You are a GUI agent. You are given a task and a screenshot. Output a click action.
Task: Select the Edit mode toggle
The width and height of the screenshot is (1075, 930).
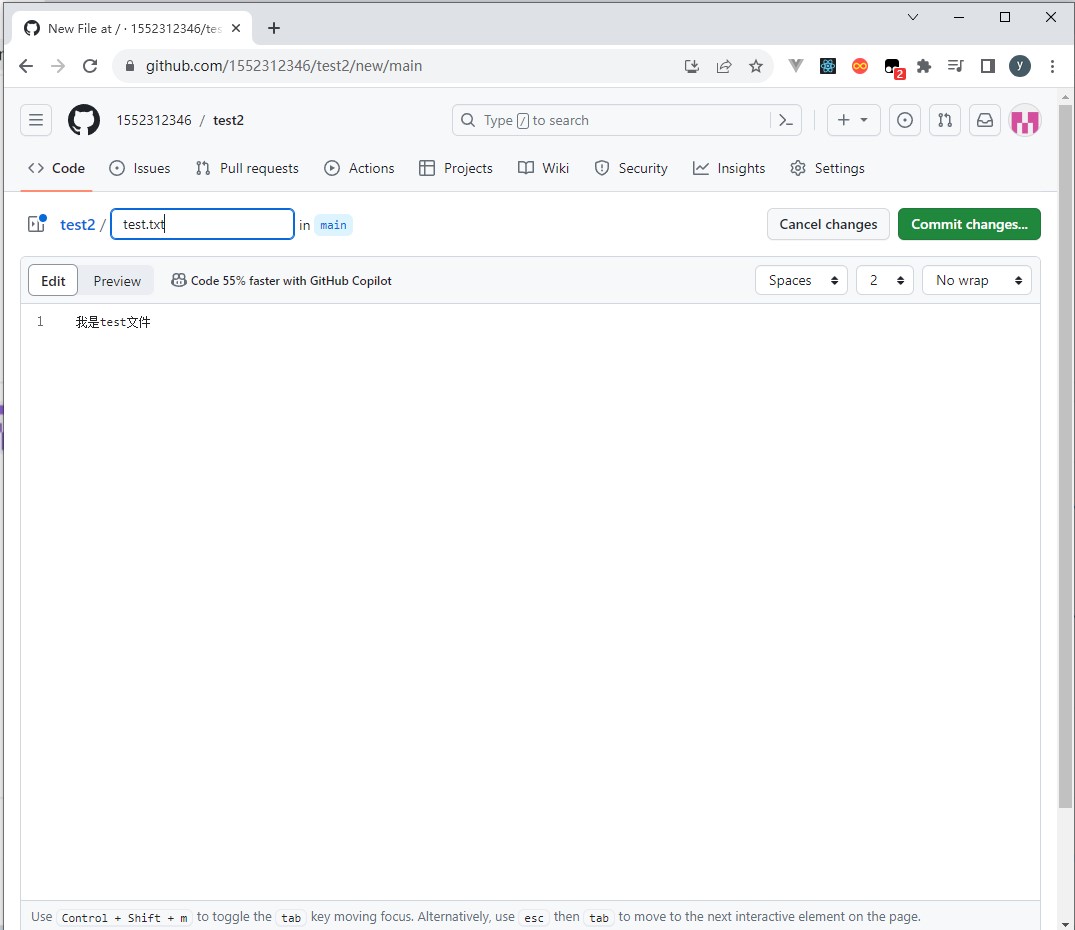point(54,281)
